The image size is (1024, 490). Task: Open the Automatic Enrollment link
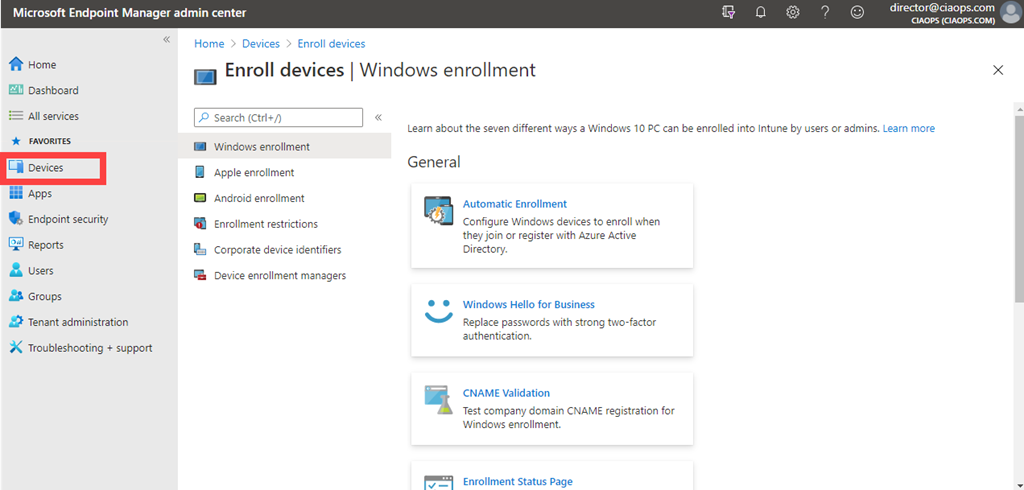tap(514, 204)
